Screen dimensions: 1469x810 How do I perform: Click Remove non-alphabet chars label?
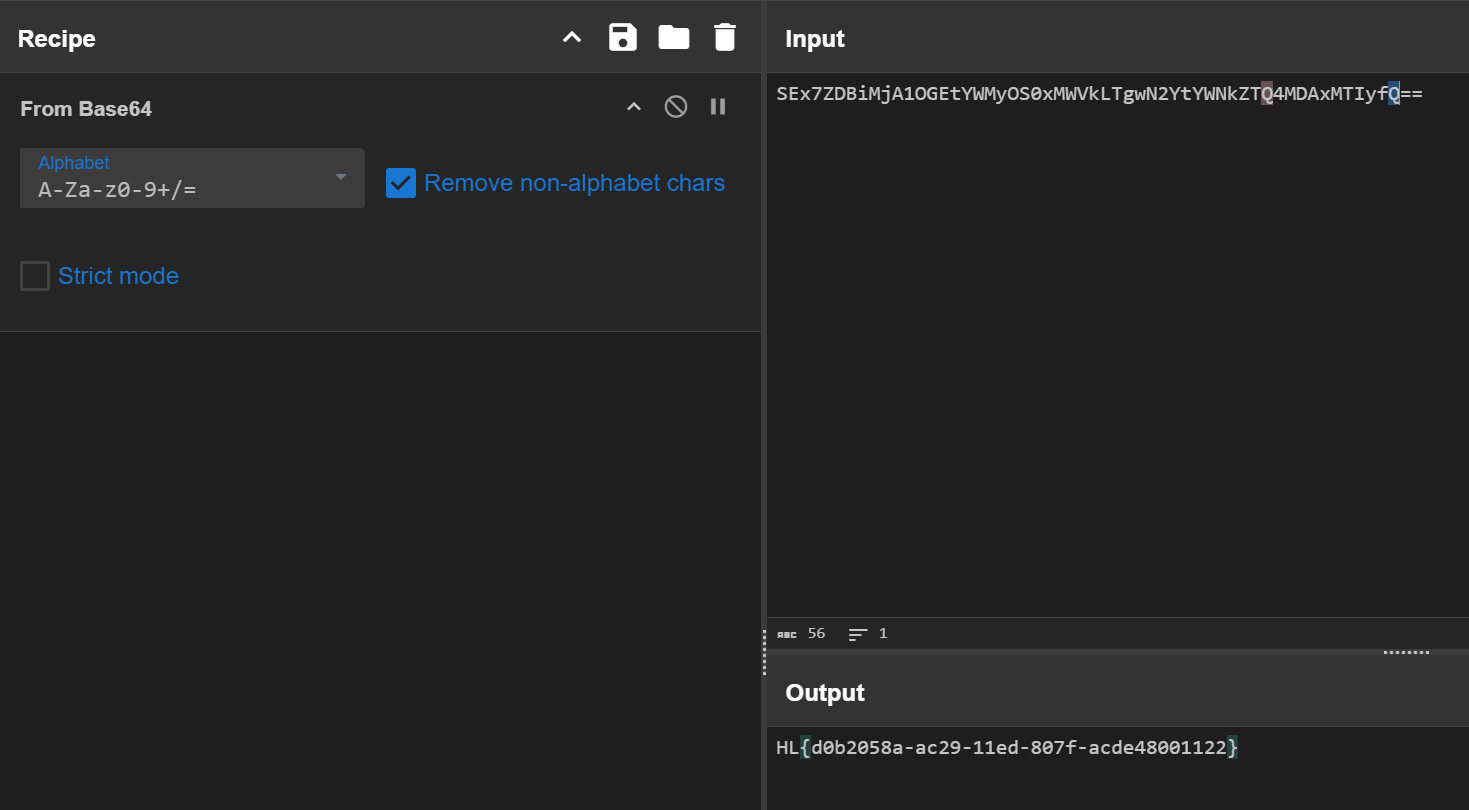(574, 183)
